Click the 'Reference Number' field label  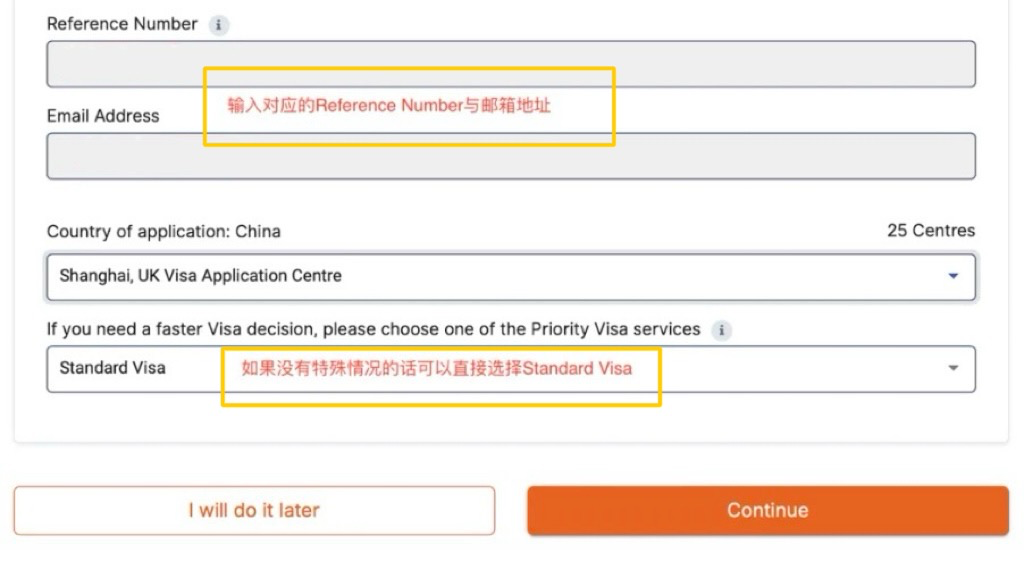point(122,24)
